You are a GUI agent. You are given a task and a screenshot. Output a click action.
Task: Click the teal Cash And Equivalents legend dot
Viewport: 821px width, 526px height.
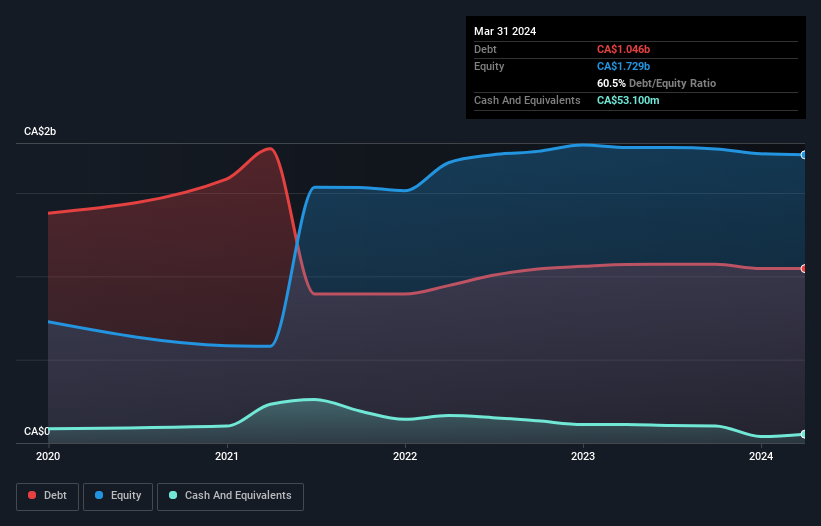[173, 495]
